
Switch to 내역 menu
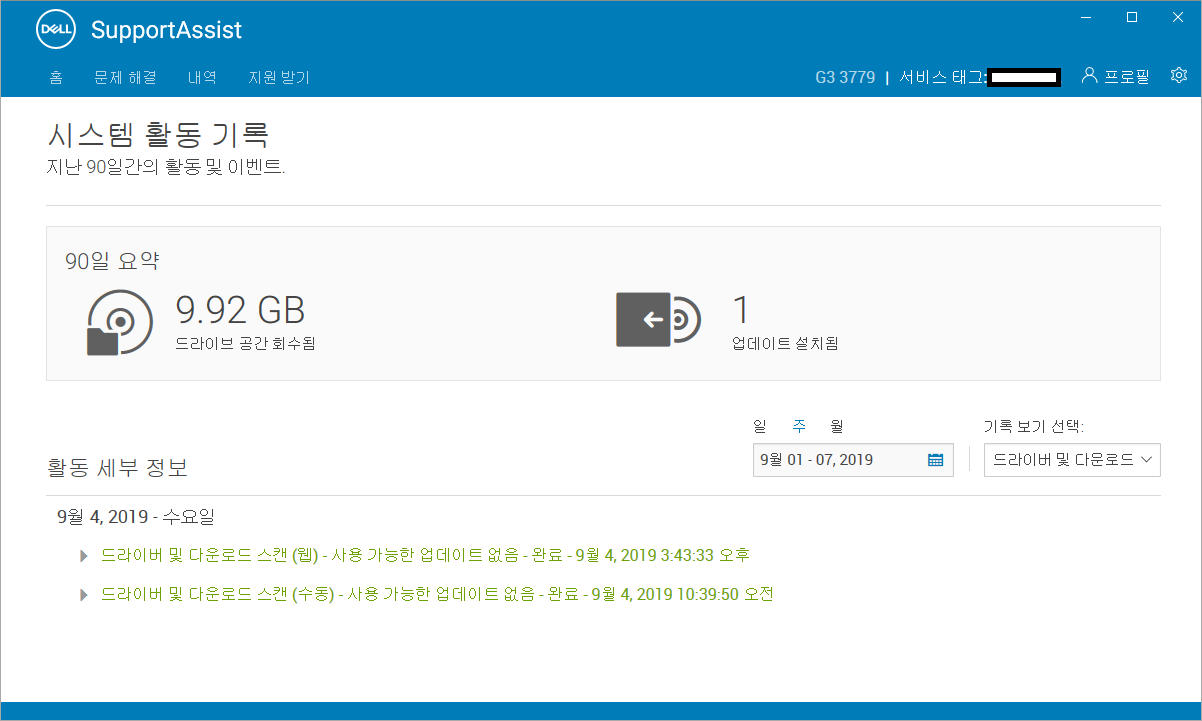(202, 77)
